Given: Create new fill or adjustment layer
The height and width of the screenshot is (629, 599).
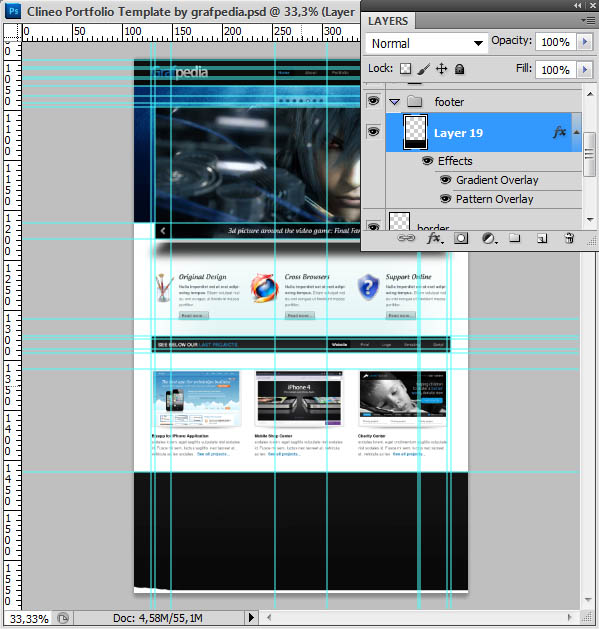Looking at the screenshot, I should click(x=489, y=239).
